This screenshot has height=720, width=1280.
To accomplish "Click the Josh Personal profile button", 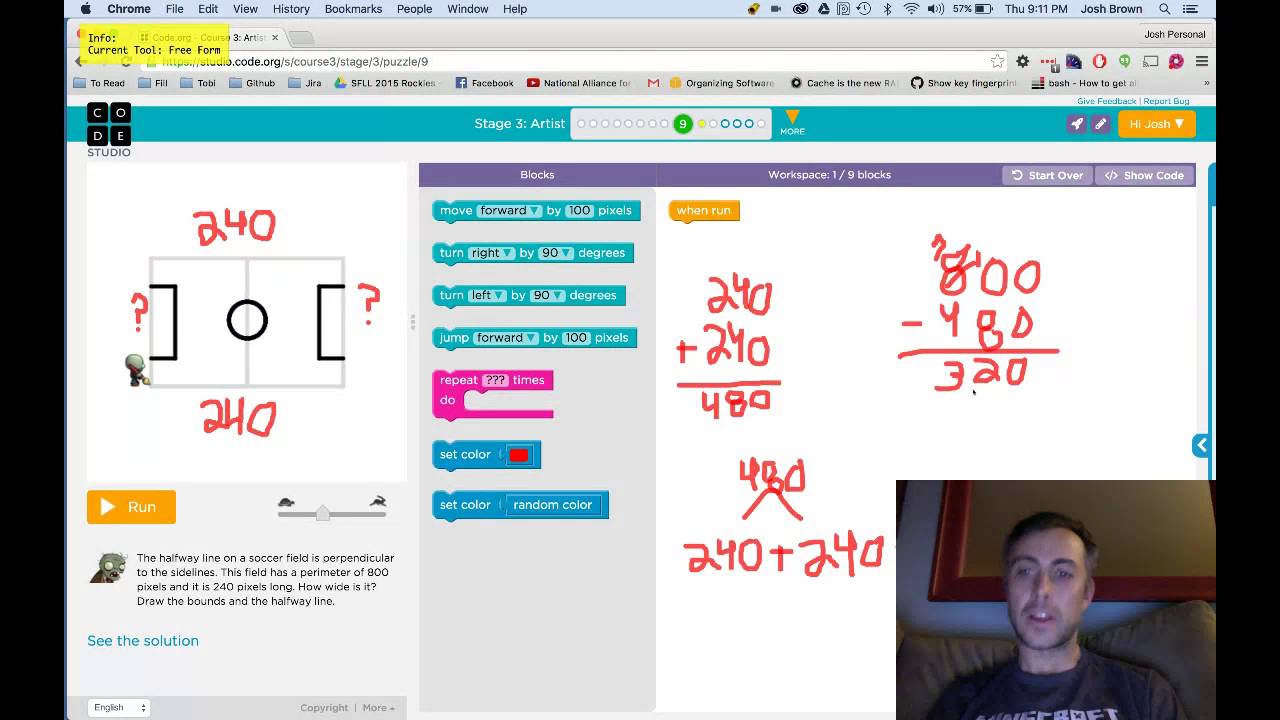I will click(1175, 34).
